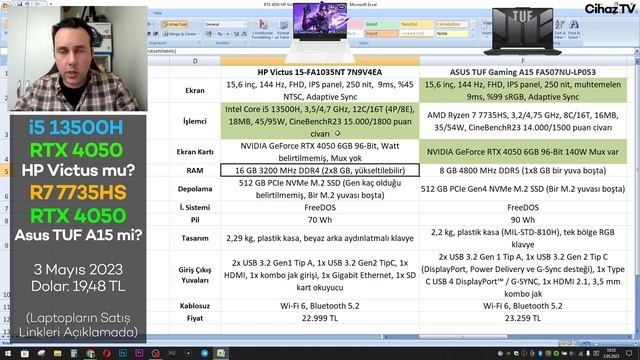This screenshot has width=640, height=360.
Task: Open Premiere Pro from the taskbar
Action: (x=139, y=353)
